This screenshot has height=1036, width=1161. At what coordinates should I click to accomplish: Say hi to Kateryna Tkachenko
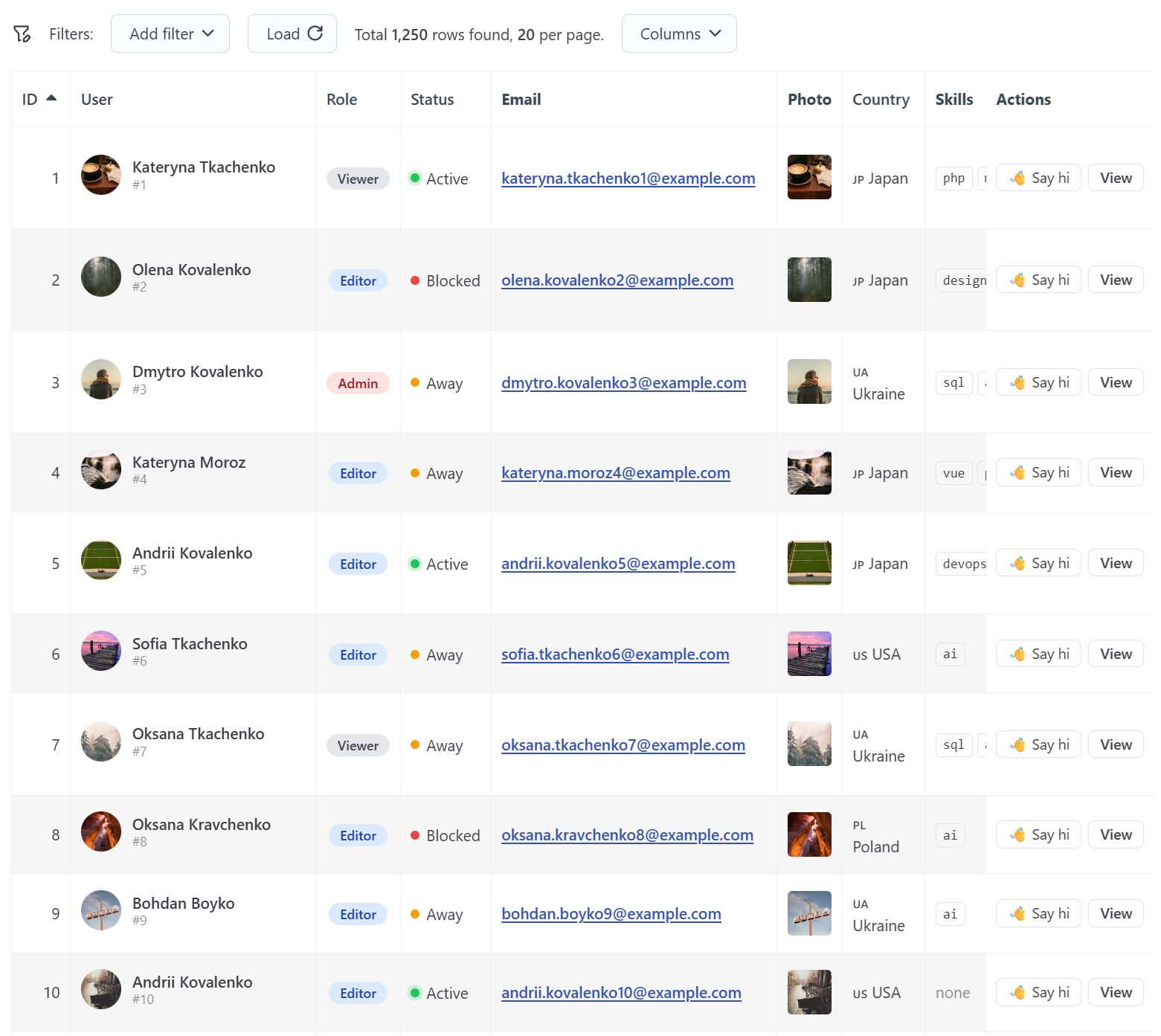pos(1038,178)
